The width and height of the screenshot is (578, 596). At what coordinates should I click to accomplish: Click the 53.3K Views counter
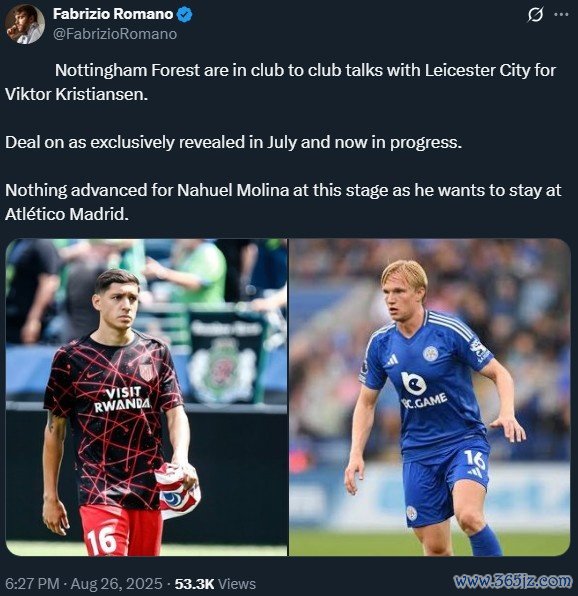pos(215,583)
